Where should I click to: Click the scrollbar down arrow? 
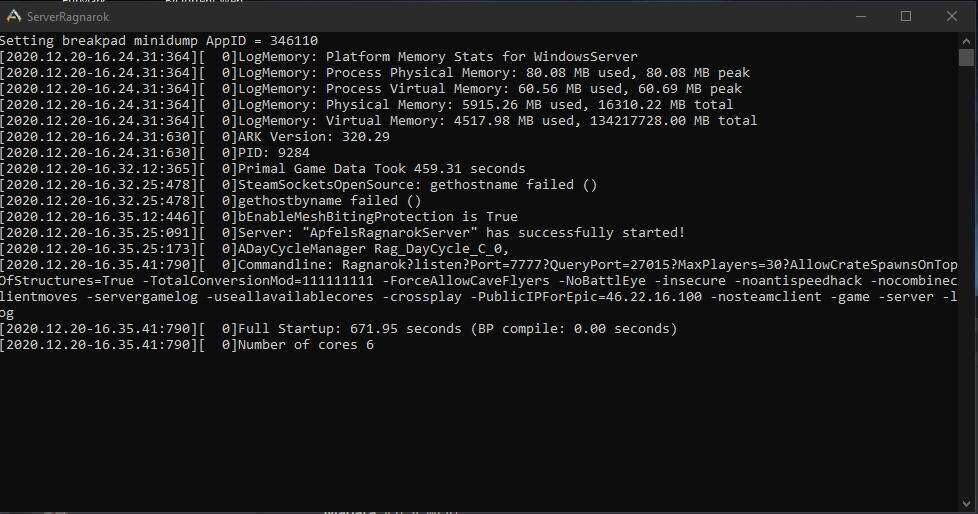pos(966,503)
